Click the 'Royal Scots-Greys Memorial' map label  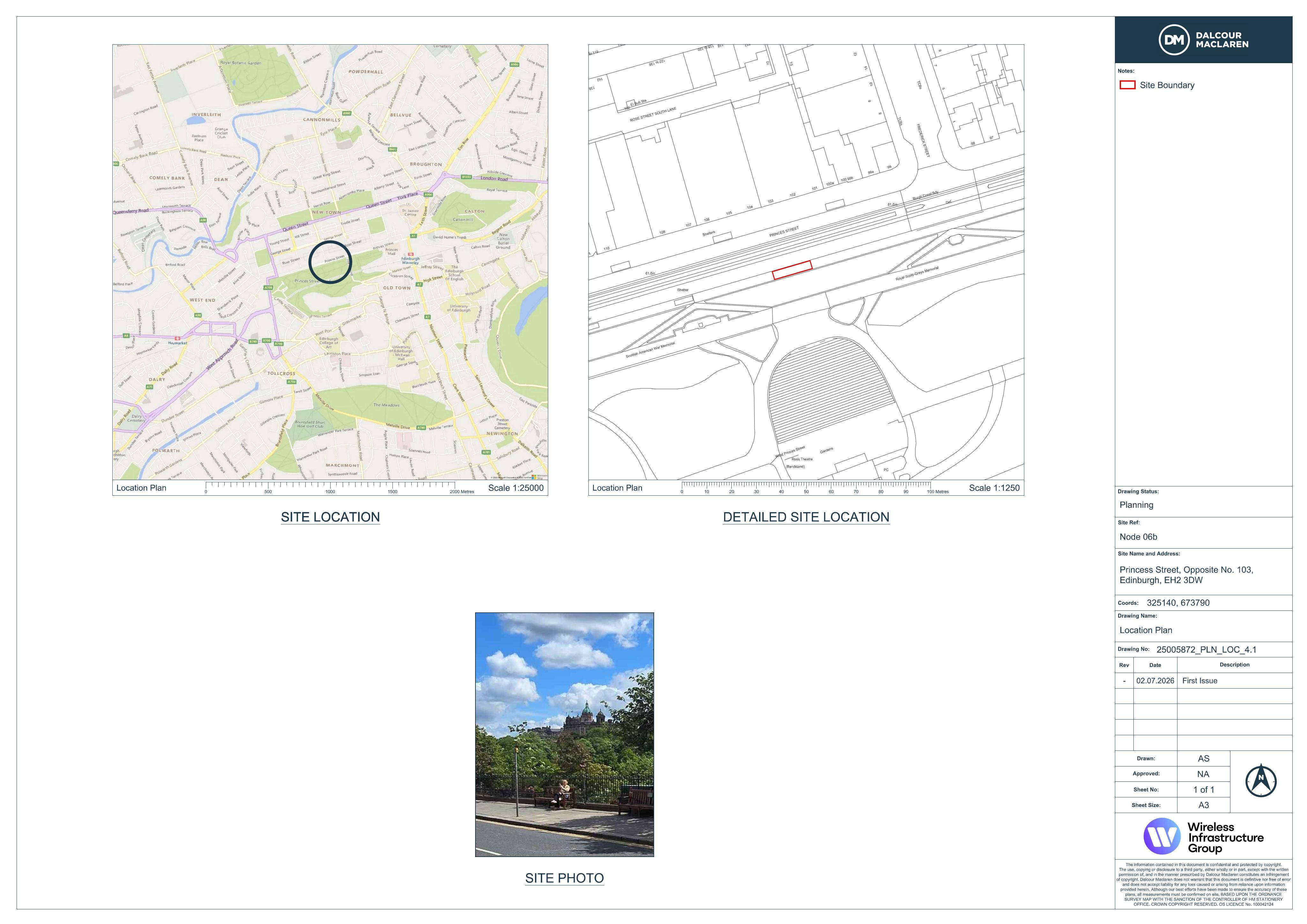pyautogui.click(x=917, y=273)
